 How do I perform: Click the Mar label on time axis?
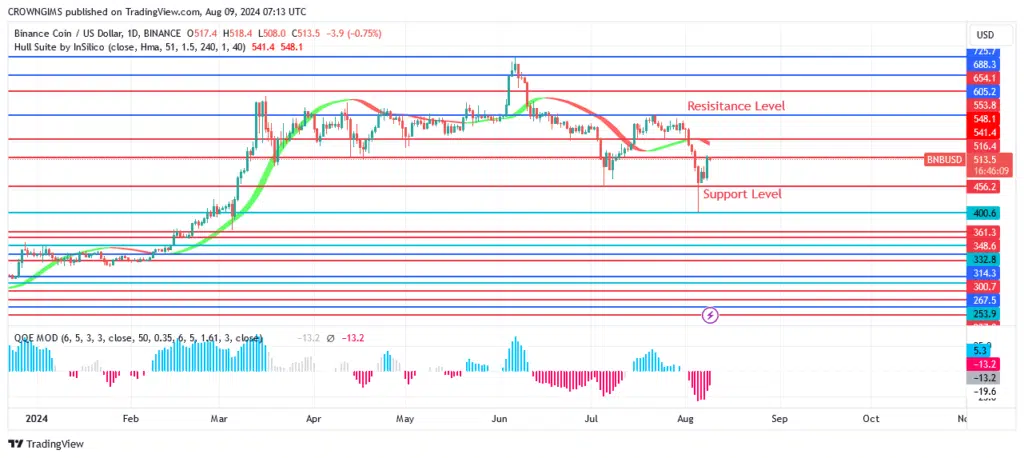[x=219, y=421]
